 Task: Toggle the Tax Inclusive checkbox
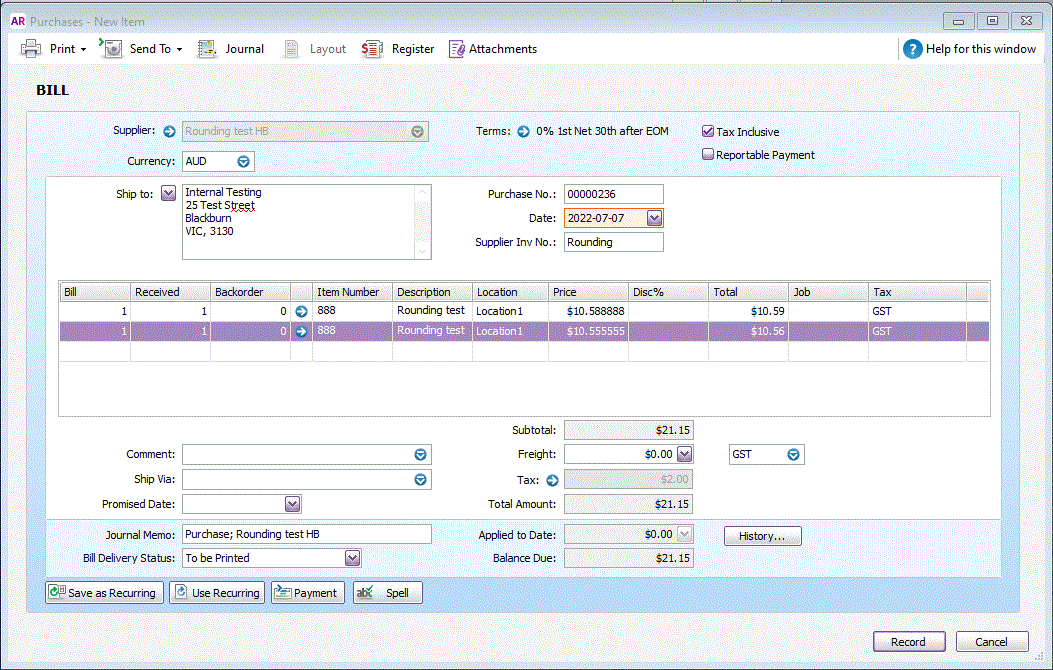tap(708, 132)
